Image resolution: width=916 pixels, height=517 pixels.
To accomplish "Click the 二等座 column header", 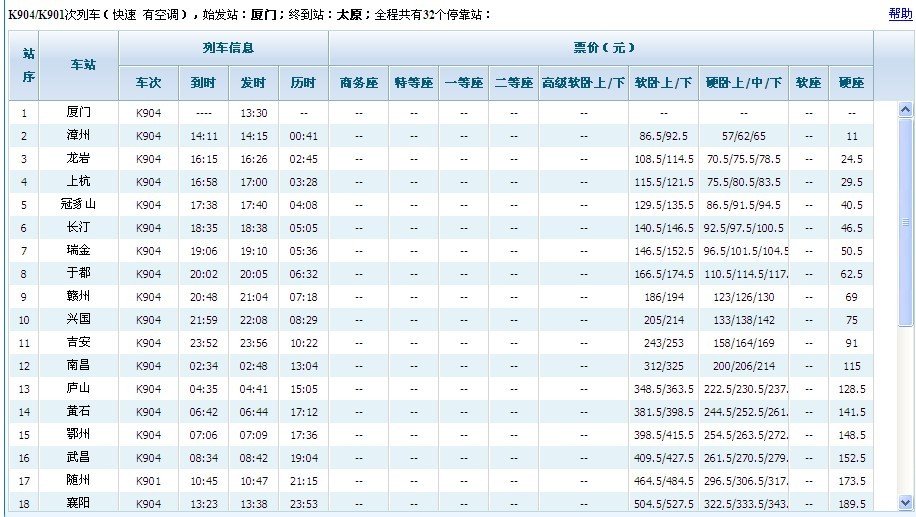I will (513, 83).
